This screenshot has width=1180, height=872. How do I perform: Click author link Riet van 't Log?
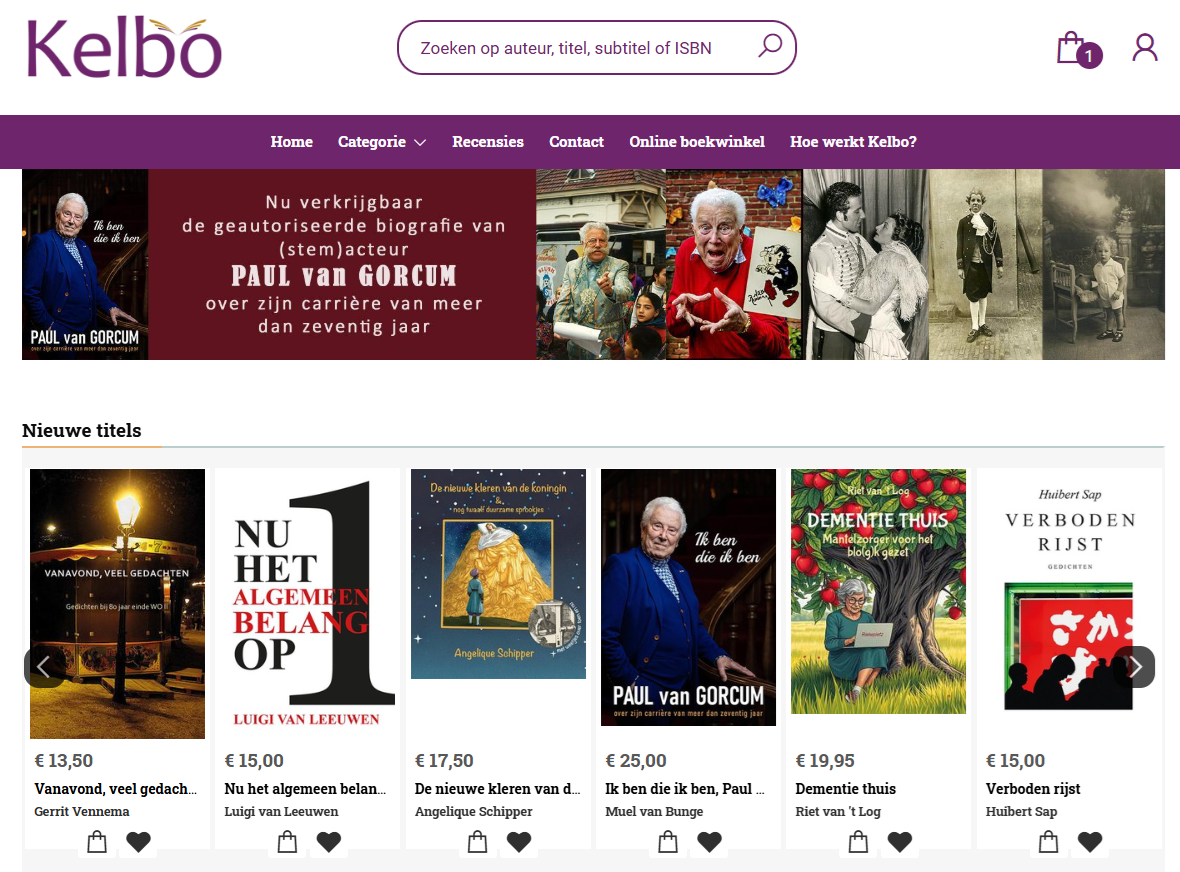838,811
